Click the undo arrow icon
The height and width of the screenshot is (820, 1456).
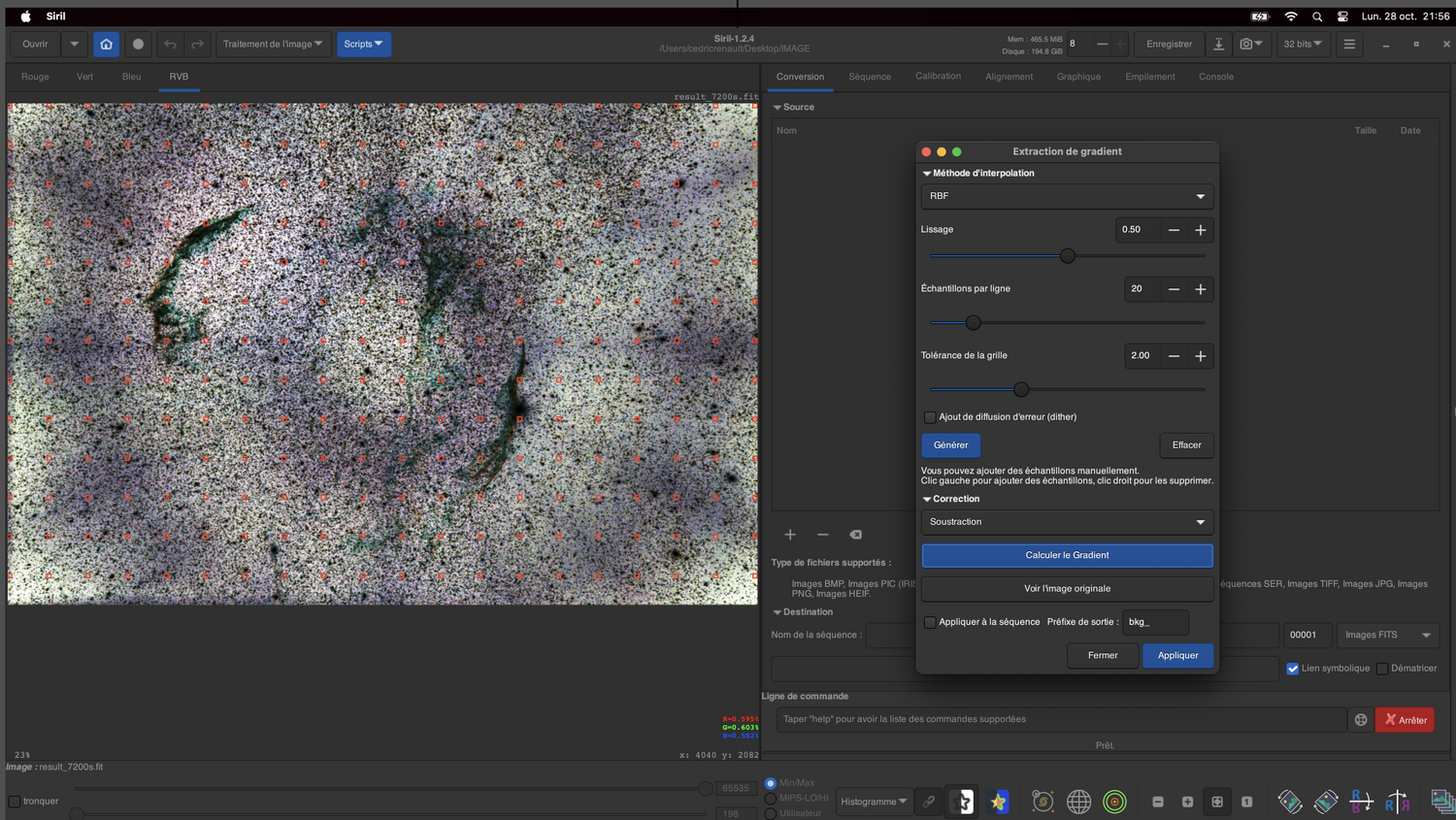170,44
